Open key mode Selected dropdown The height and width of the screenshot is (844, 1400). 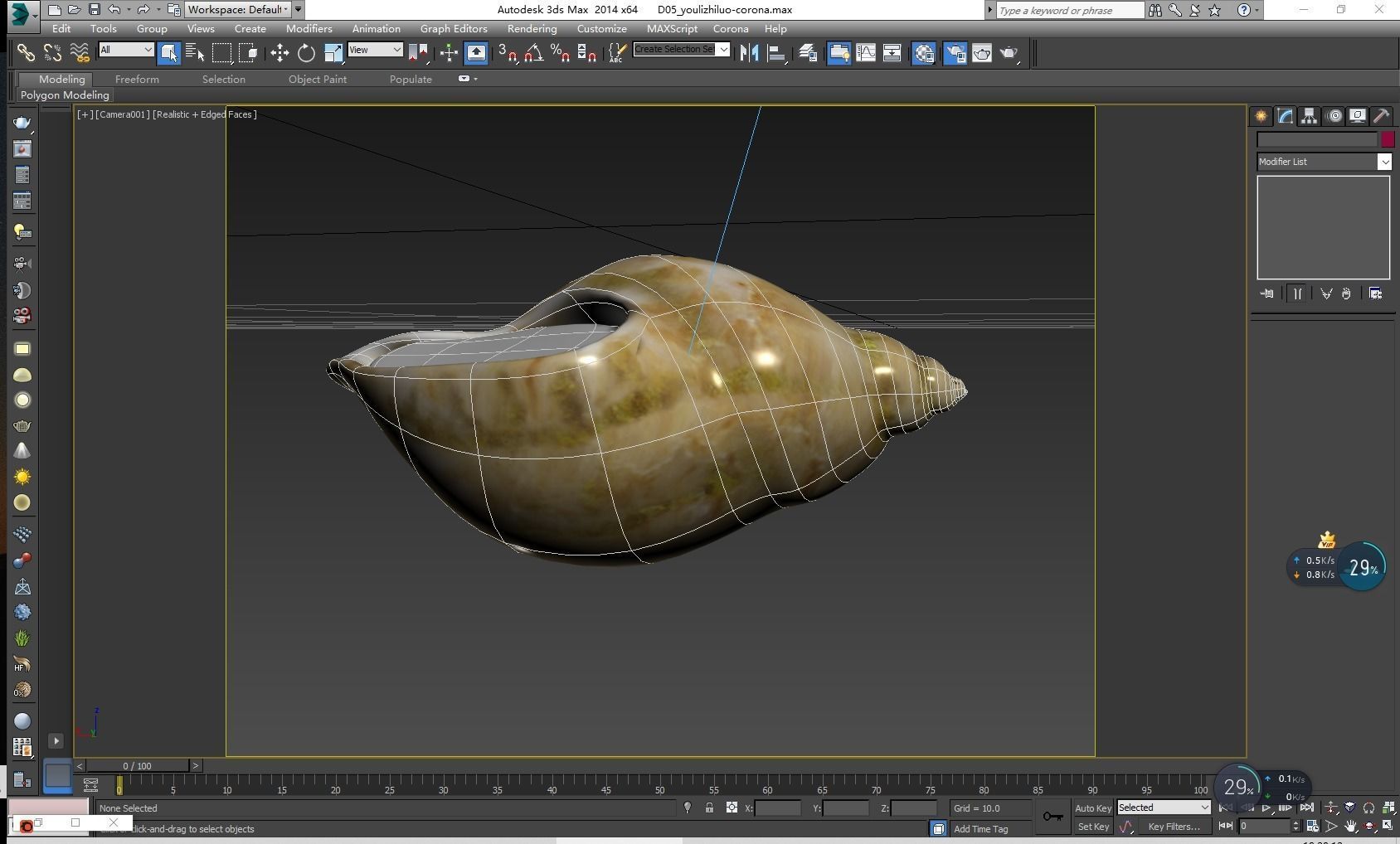tap(1164, 808)
